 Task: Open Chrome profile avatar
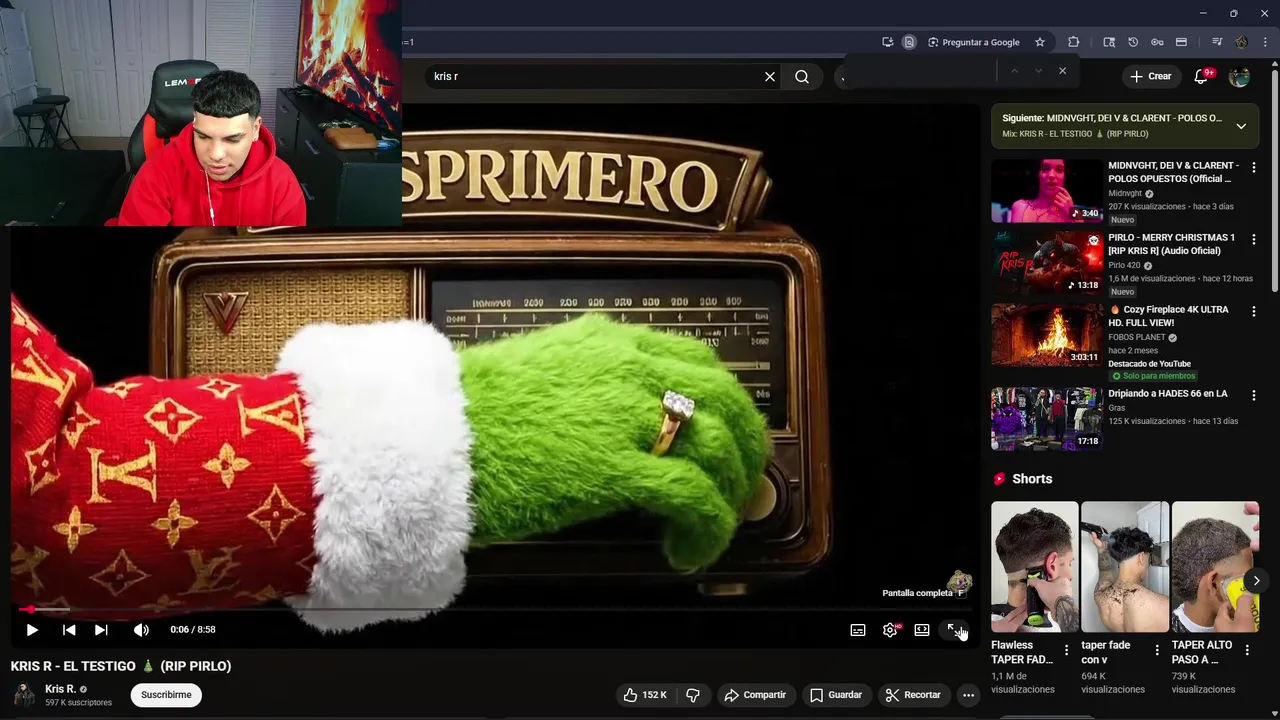(x=1241, y=42)
